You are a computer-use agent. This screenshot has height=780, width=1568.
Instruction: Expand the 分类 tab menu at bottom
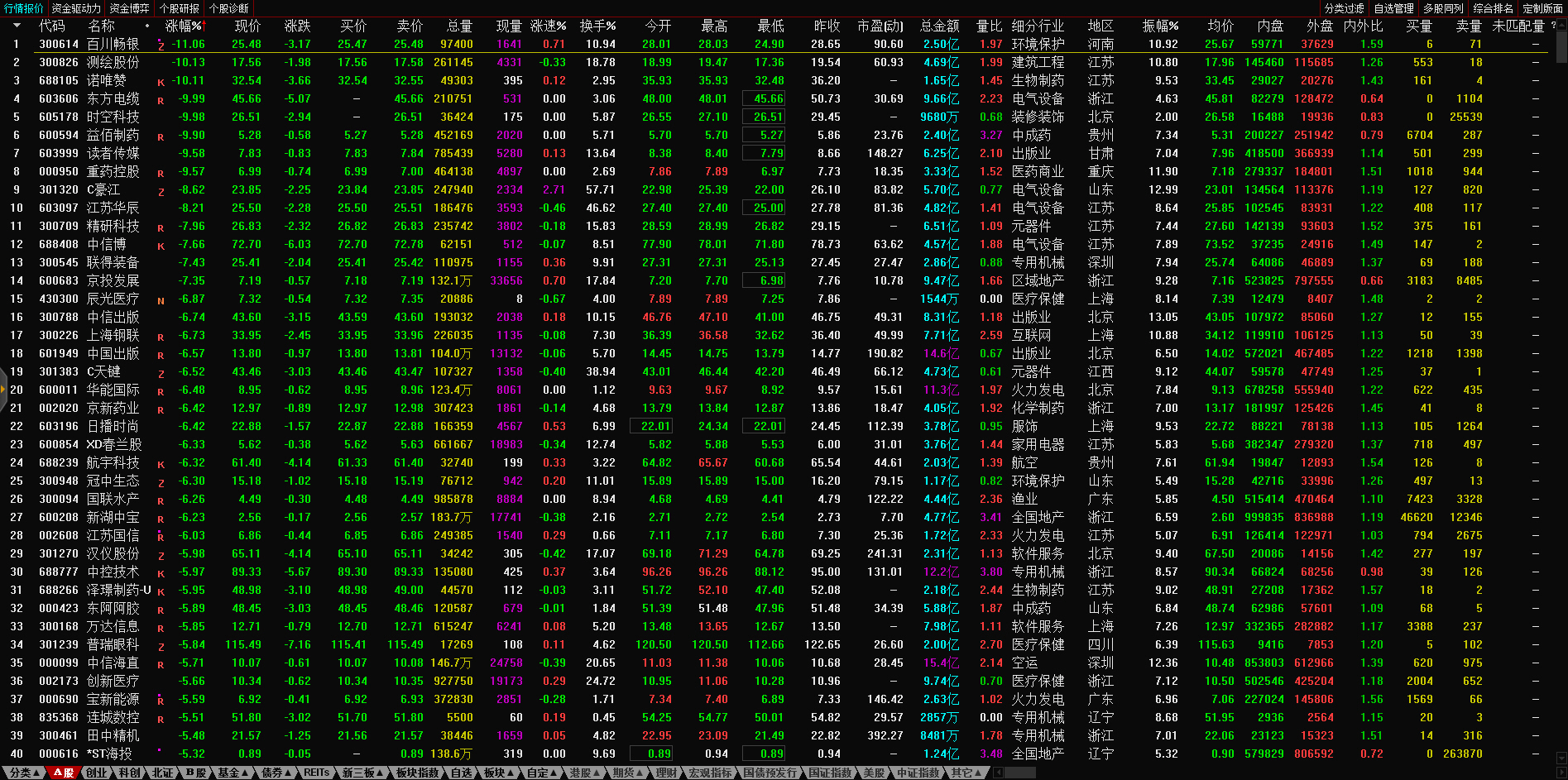24,773
